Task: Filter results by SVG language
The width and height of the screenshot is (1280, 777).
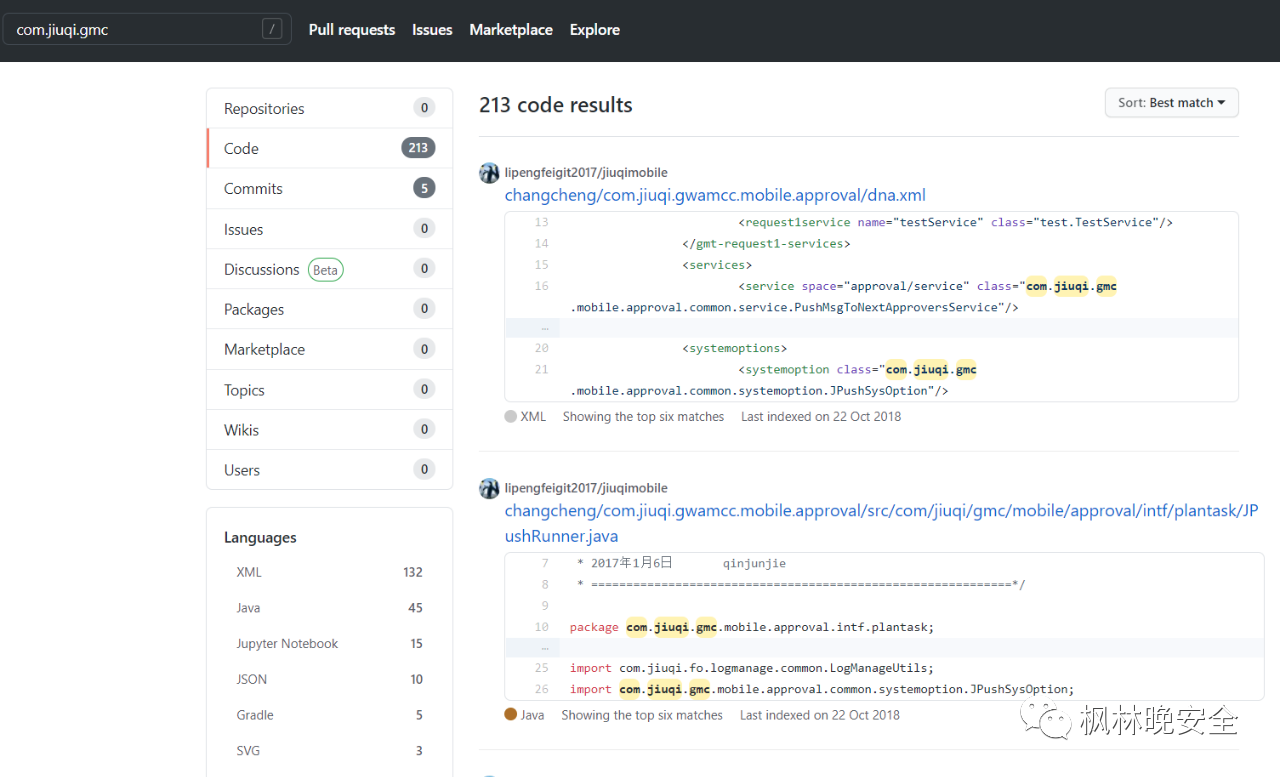Action: (x=329, y=751)
